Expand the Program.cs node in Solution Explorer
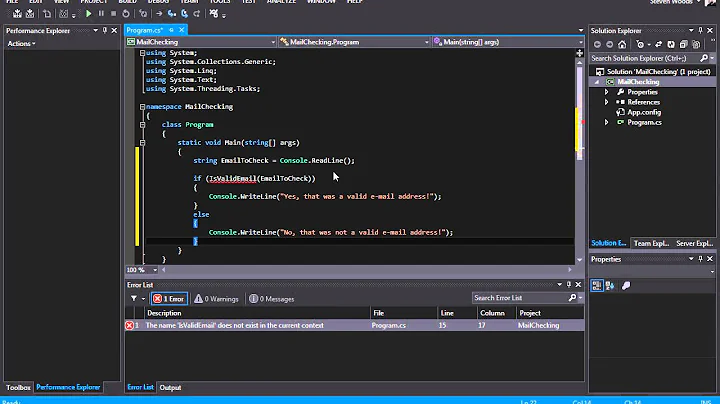This screenshot has height=404, width=720. click(606, 123)
